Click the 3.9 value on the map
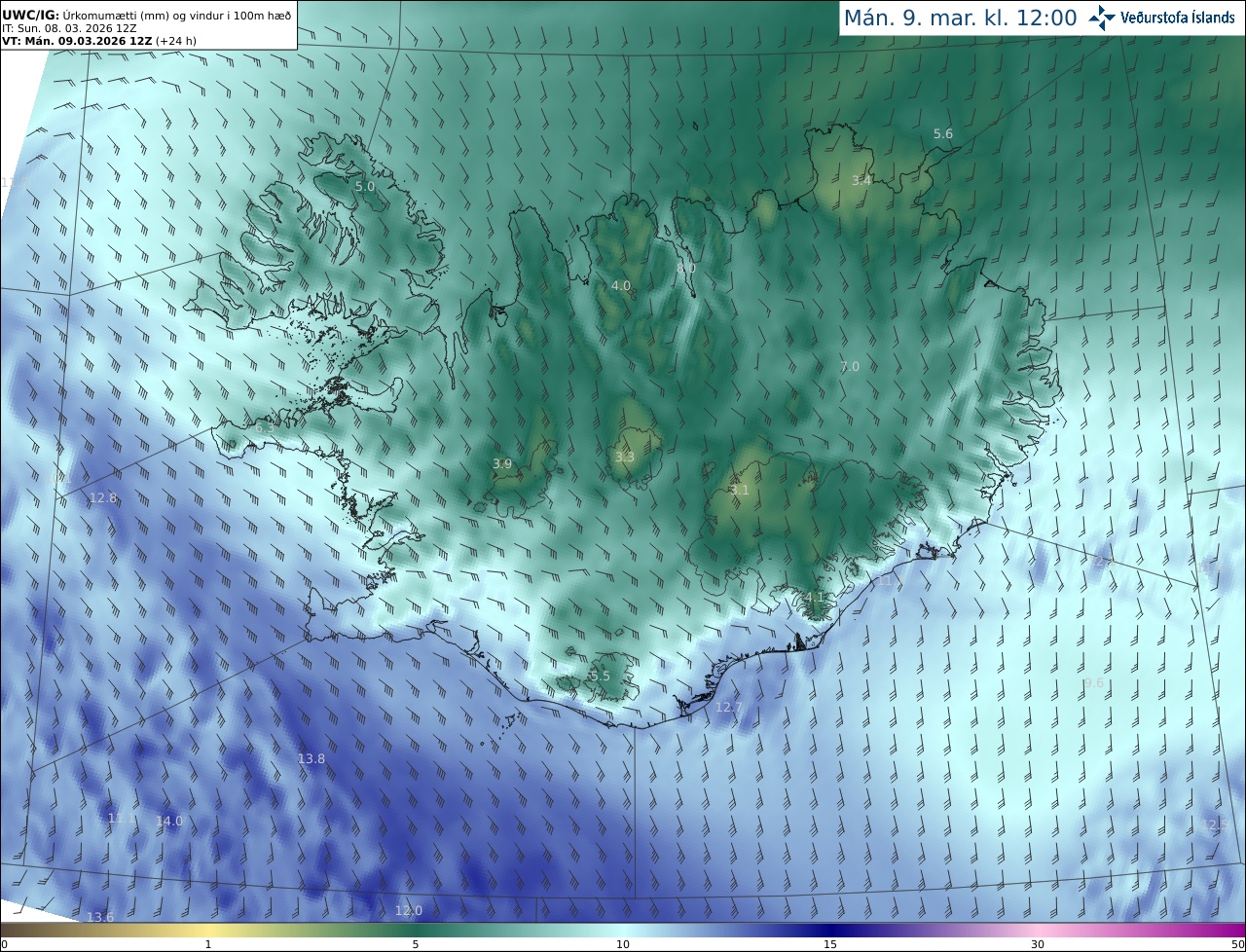This screenshot has width=1246, height=952. 502,464
